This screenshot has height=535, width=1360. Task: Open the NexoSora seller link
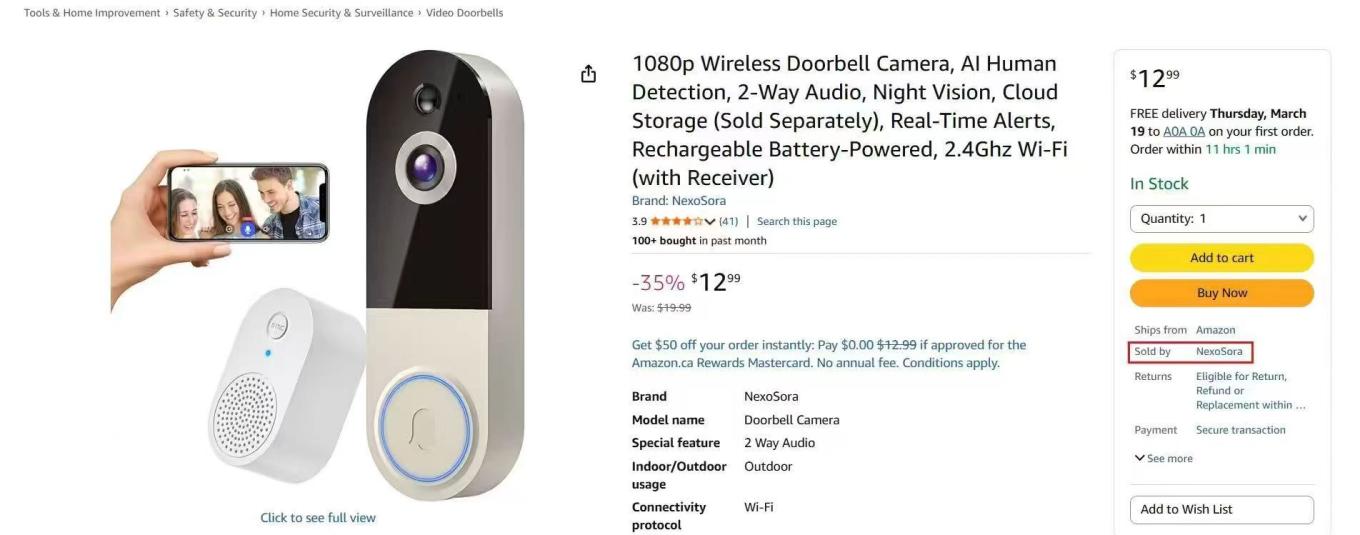(x=1219, y=352)
